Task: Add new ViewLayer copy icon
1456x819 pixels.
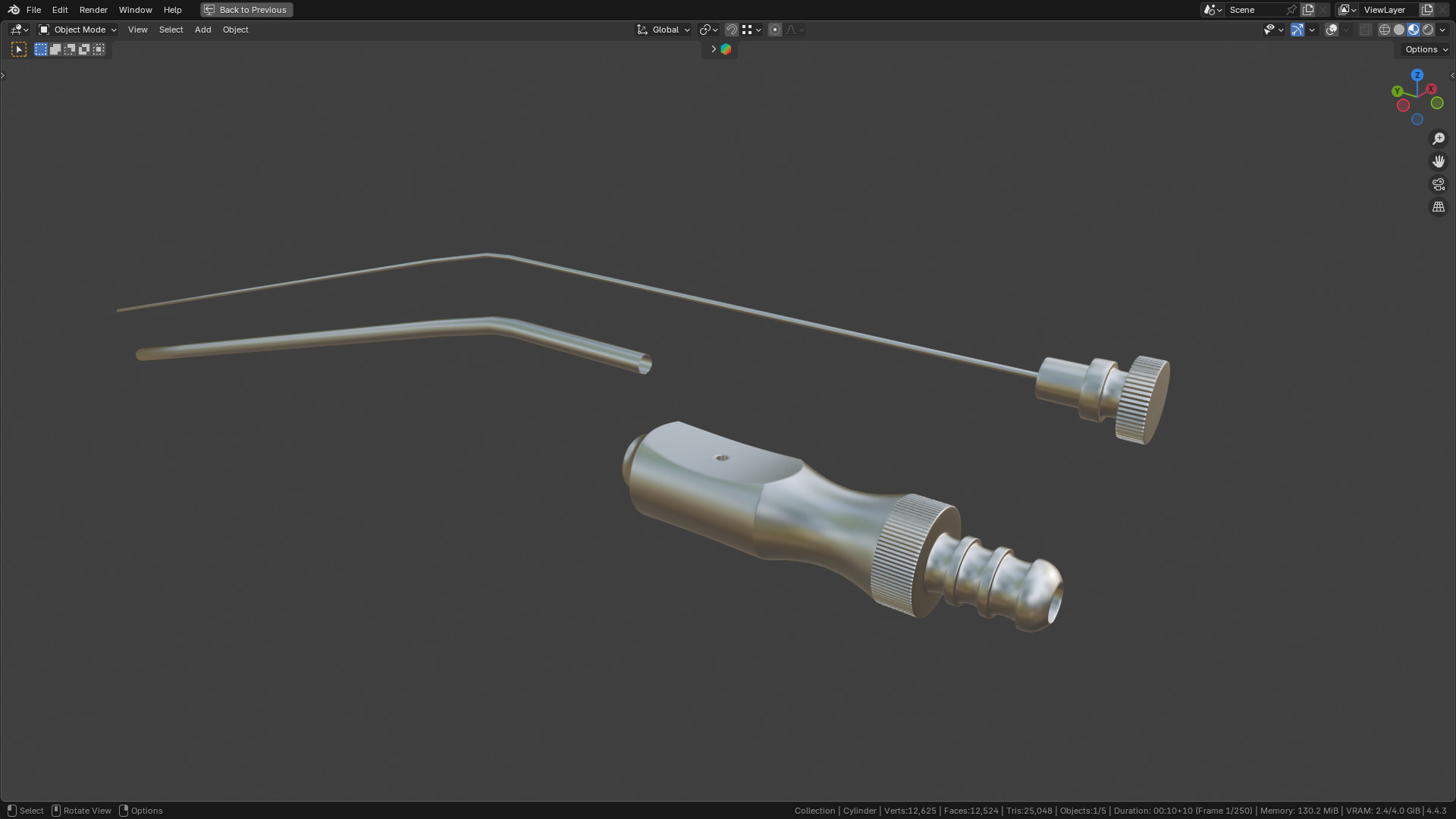Action: (x=1427, y=10)
